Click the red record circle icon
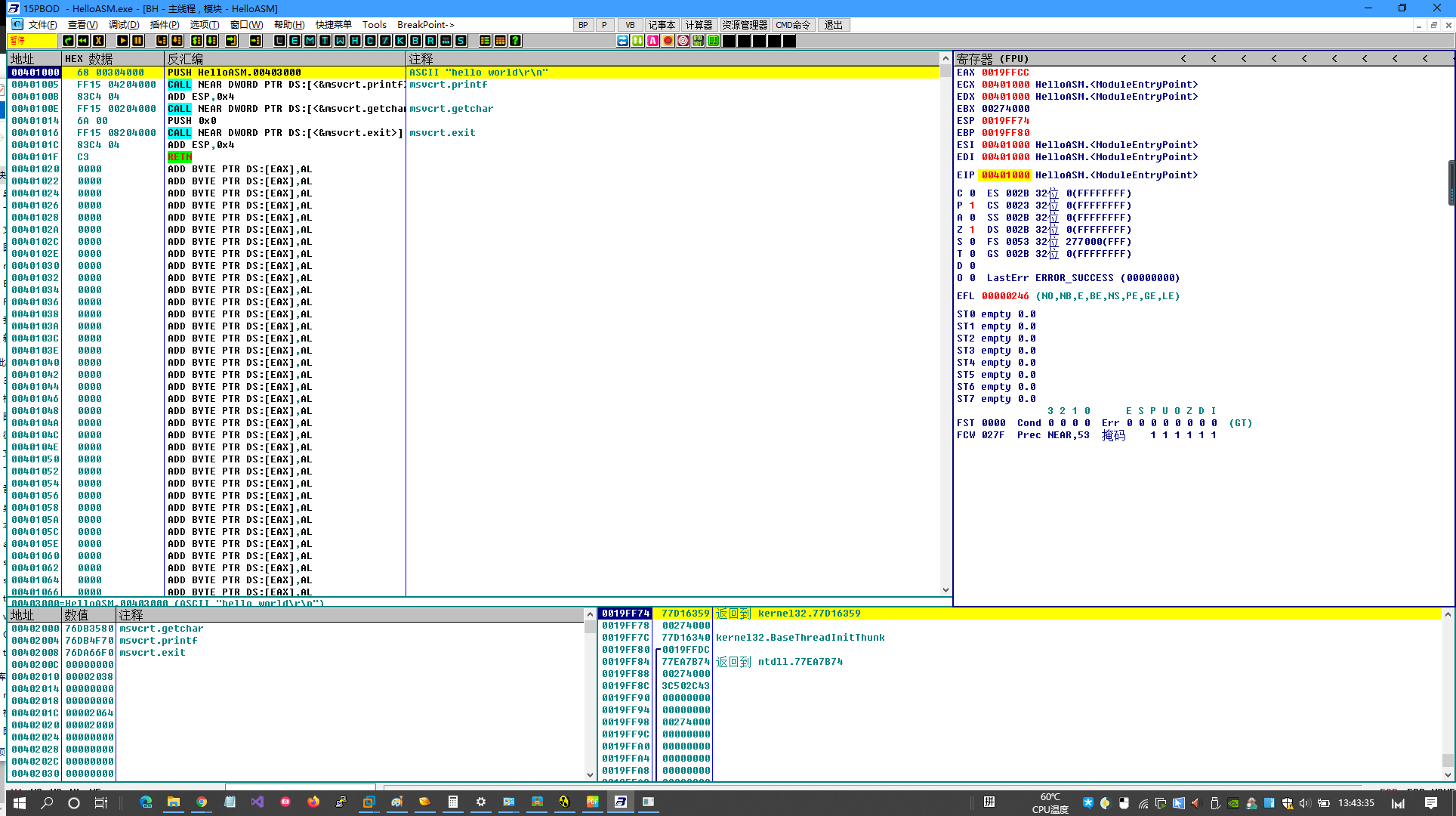Screen dimensions: 1456x816 pos(668,41)
